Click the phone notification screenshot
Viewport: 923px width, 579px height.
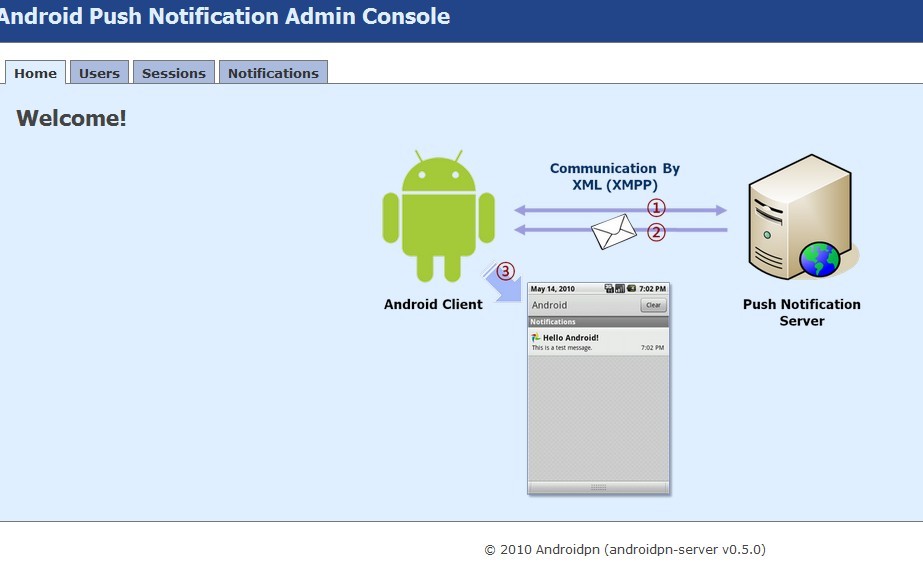(x=598, y=388)
